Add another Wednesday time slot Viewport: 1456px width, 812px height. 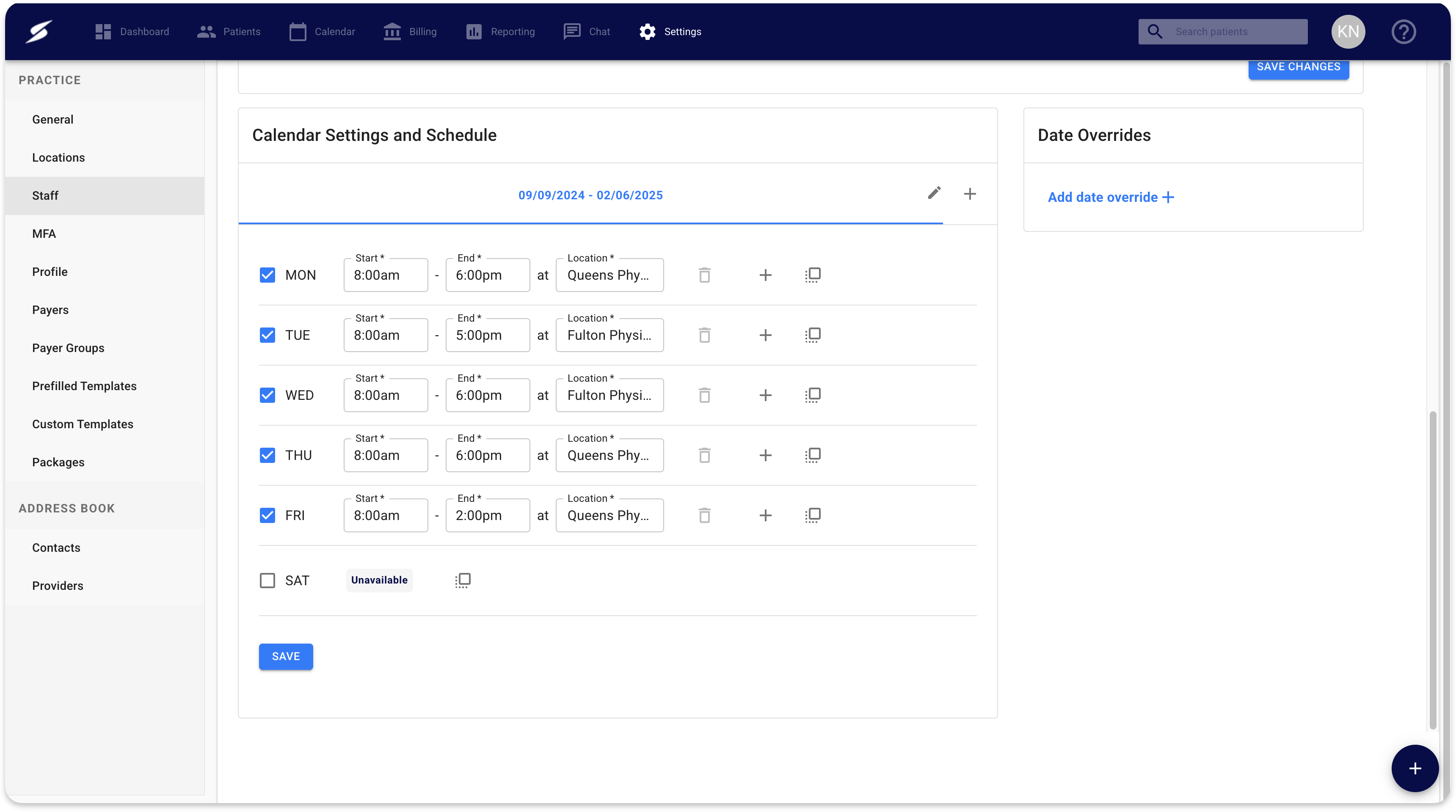click(x=765, y=395)
